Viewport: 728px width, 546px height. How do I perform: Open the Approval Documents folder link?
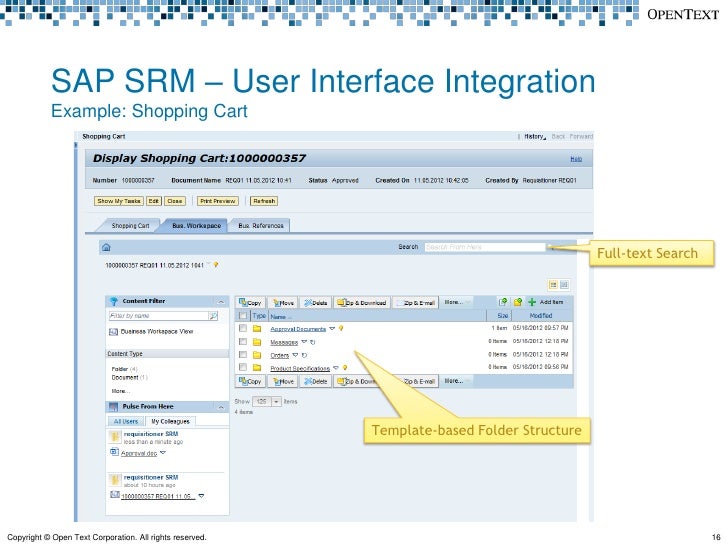pos(298,329)
